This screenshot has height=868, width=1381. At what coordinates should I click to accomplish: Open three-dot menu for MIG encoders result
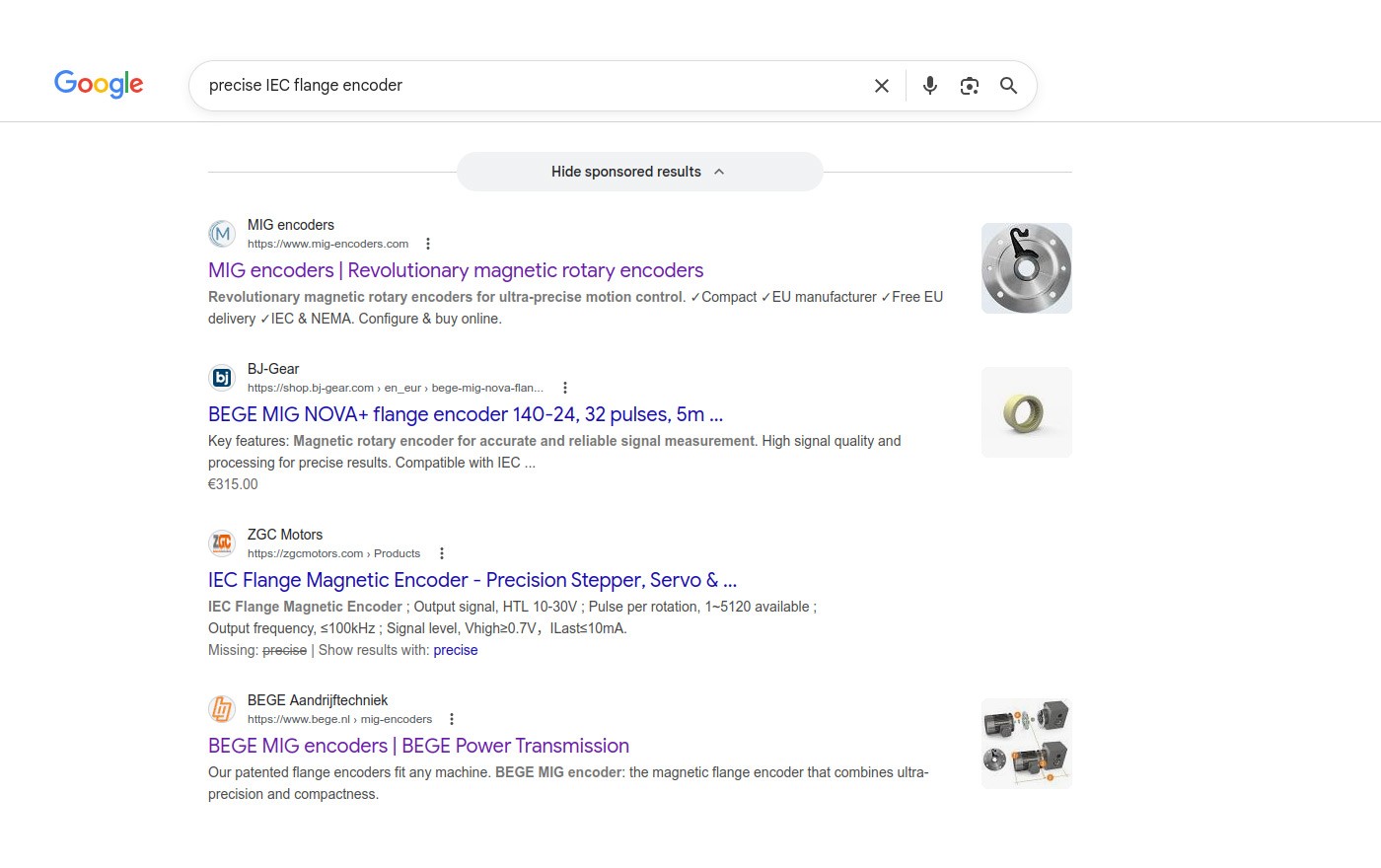click(427, 244)
